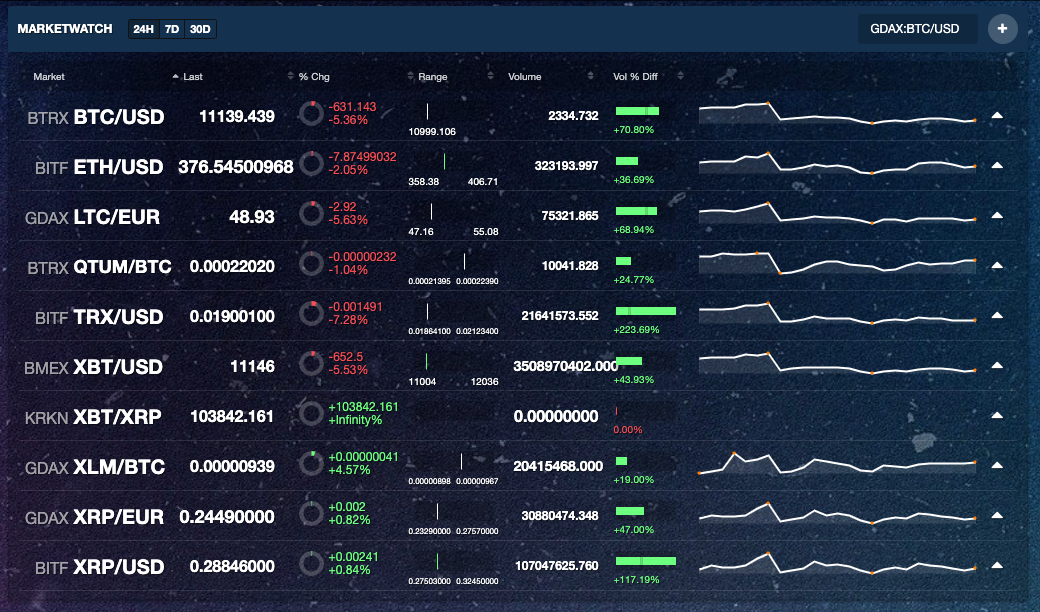Select the BITF XRP/USD market name
1040x612 pixels.
99,567
